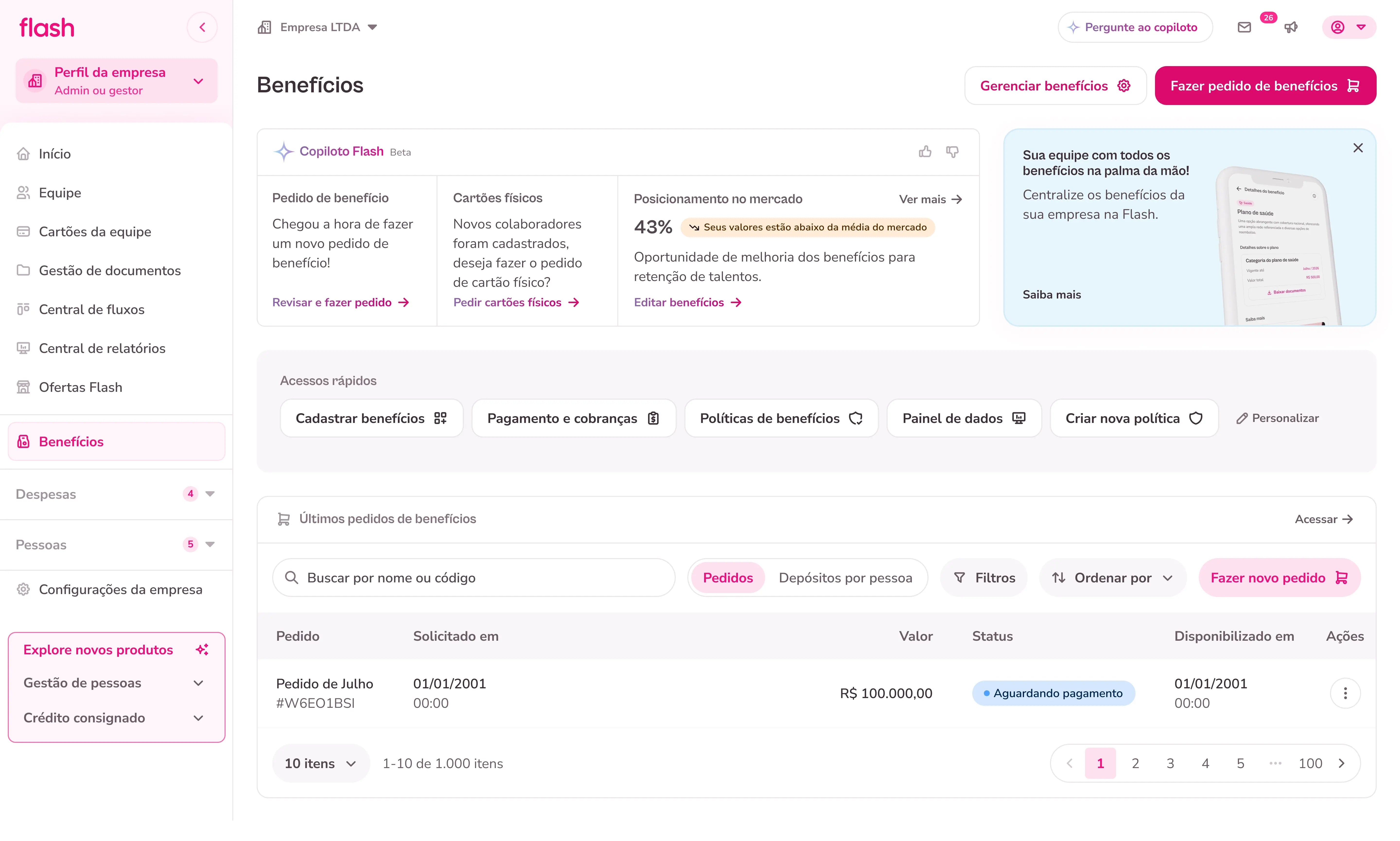The image size is (1400, 841).
Task: Click the thumbs down feedback icon
Action: tap(952, 151)
